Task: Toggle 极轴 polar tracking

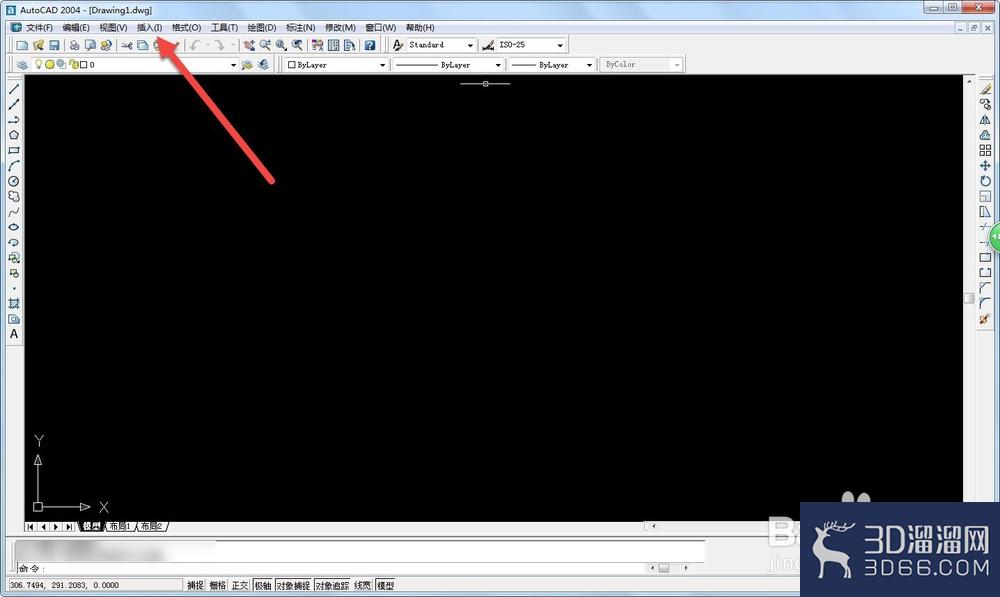Action: click(263, 585)
